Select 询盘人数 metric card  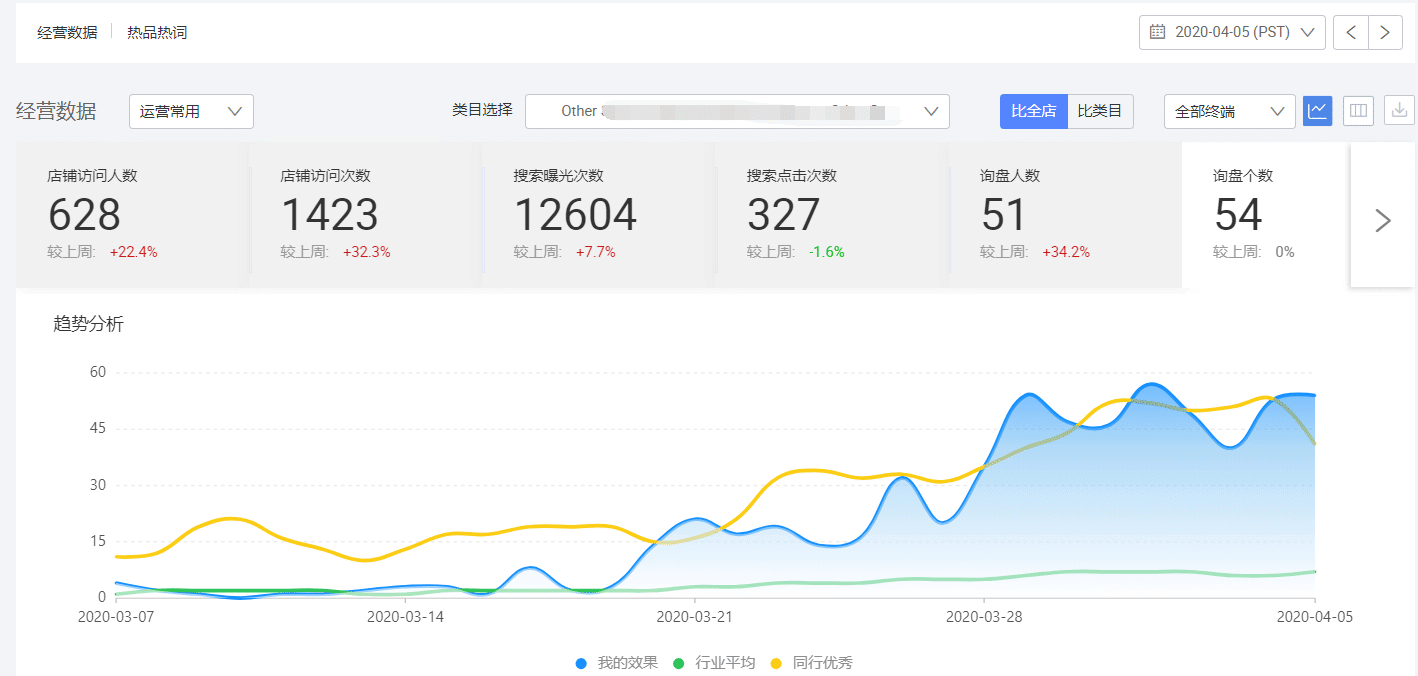[1064, 215]
